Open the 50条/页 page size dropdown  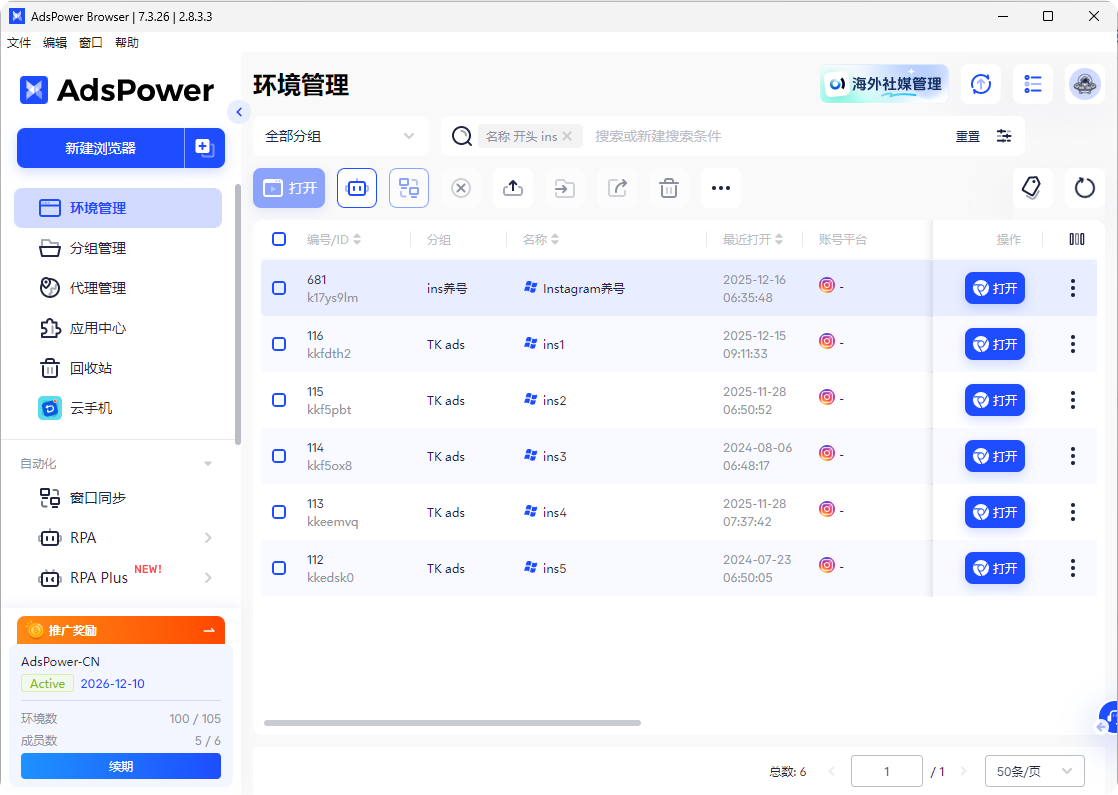pyautogui.click(x=1034, y=770)
